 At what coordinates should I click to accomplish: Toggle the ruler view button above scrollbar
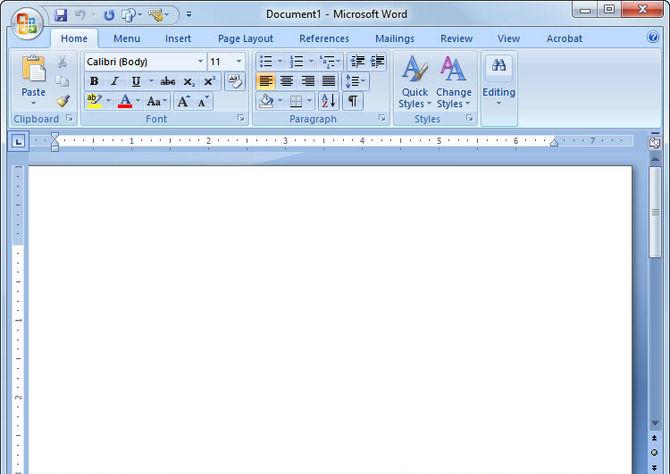[654, 143]
